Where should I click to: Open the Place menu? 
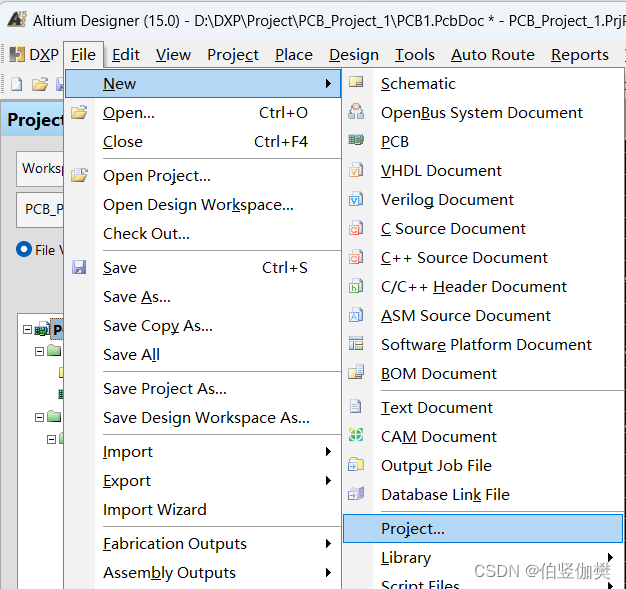[x=294, y=55]
